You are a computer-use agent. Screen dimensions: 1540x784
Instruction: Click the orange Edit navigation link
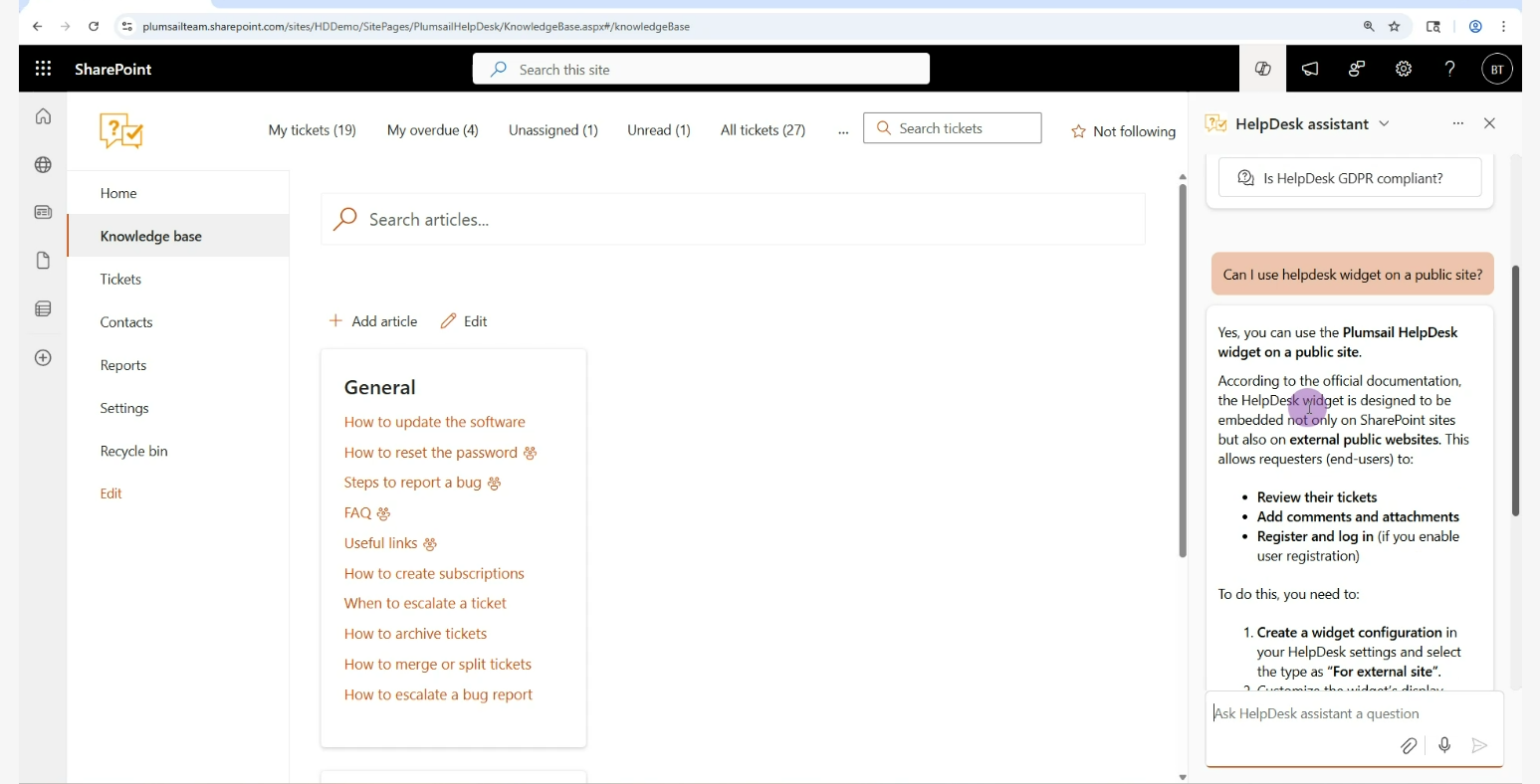point(111,493)
